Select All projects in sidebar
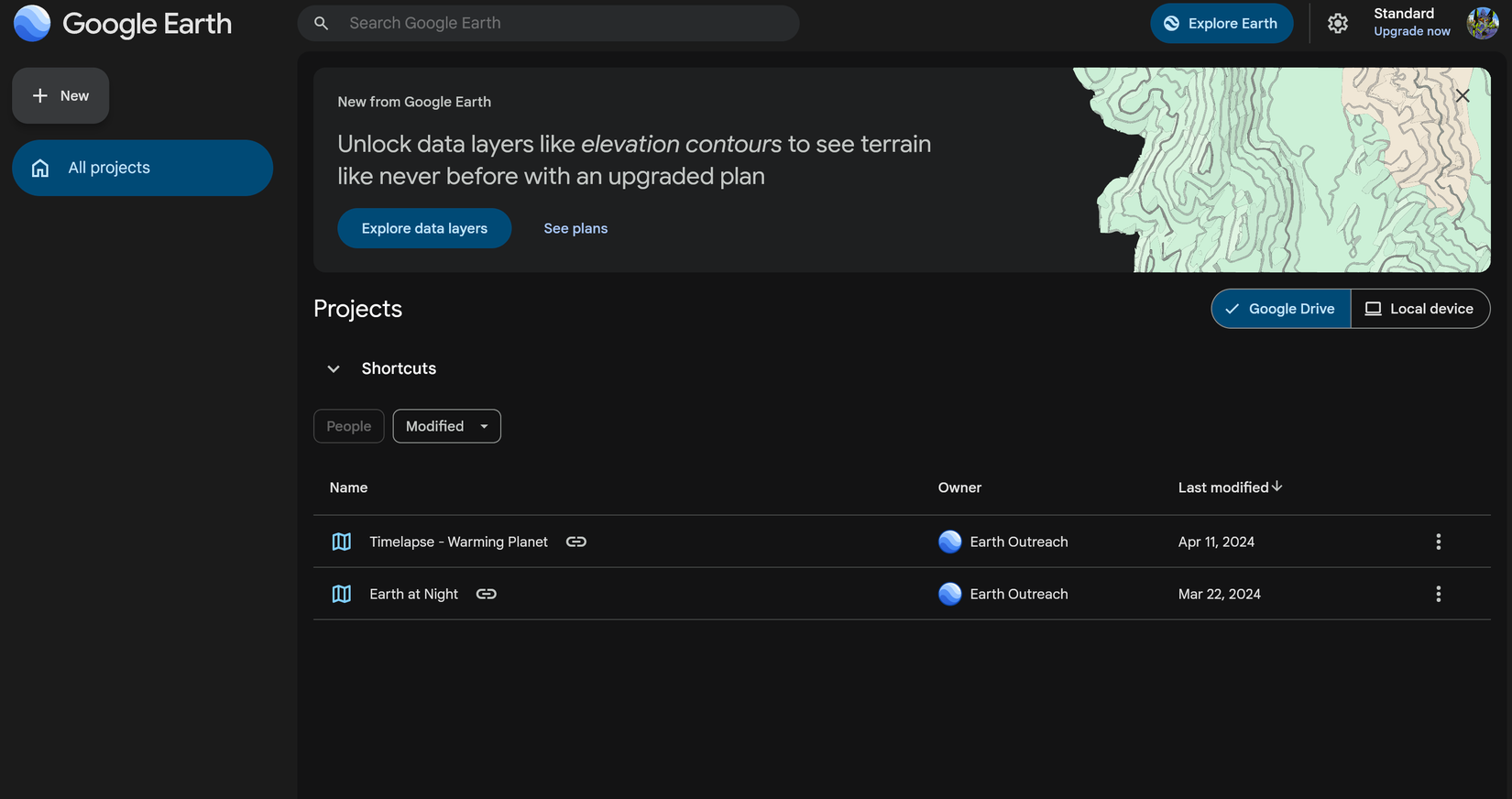 142,168
